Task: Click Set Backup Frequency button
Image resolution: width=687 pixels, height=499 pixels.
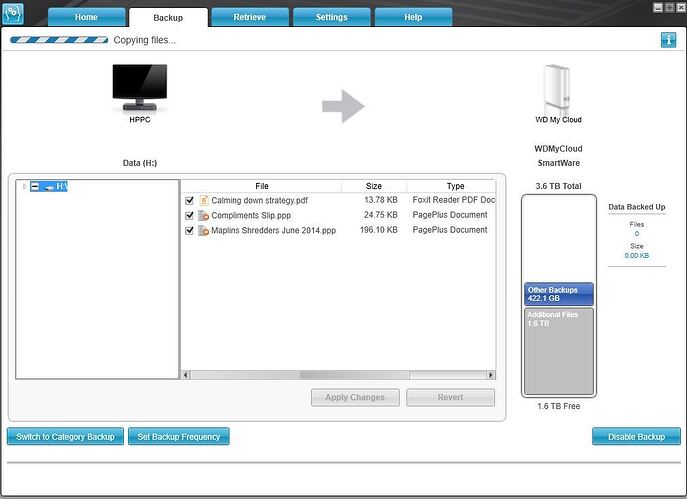Action: tap(179, 437)
